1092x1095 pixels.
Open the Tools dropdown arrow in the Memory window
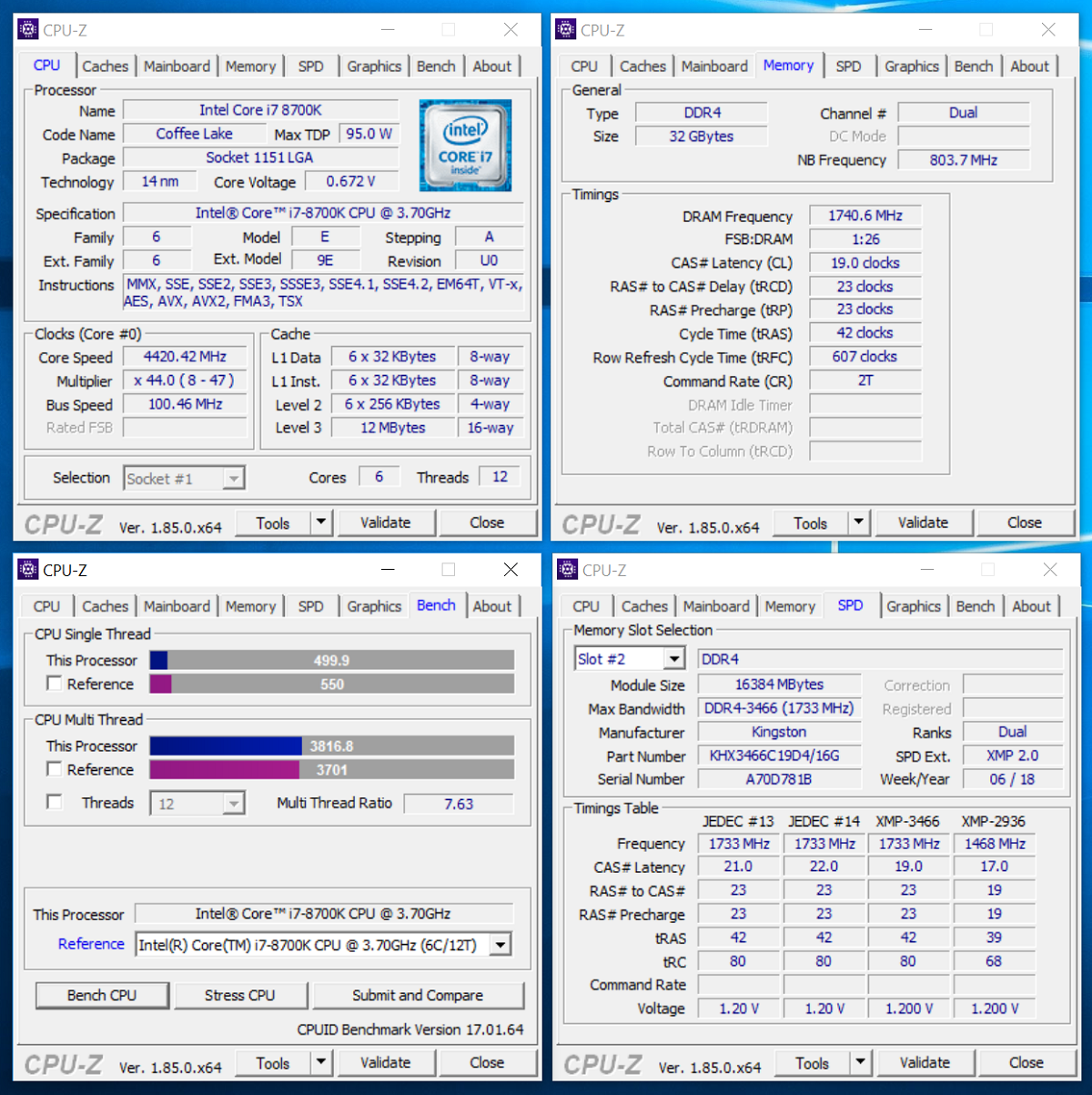(858, 522)
